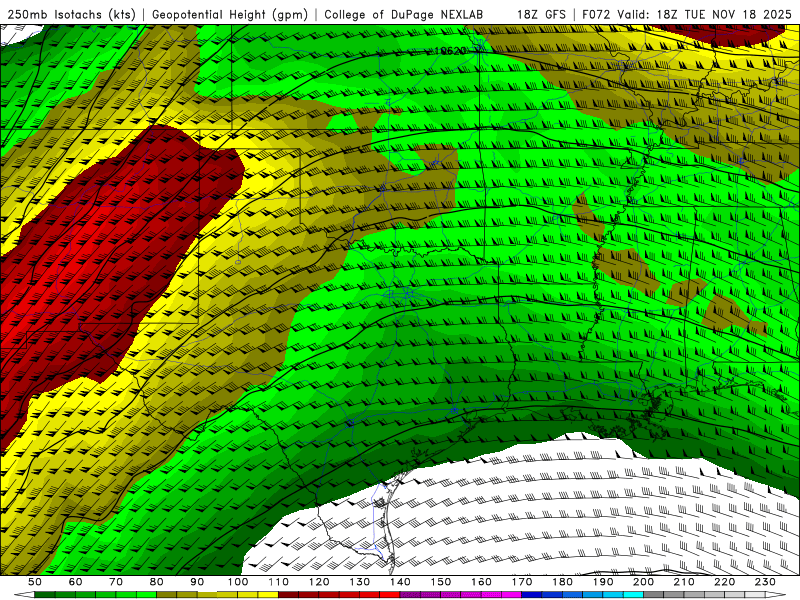Click the 'F072' forecast hour label
The width and height of the screenshot is (800, 600).
coord(597,14)
